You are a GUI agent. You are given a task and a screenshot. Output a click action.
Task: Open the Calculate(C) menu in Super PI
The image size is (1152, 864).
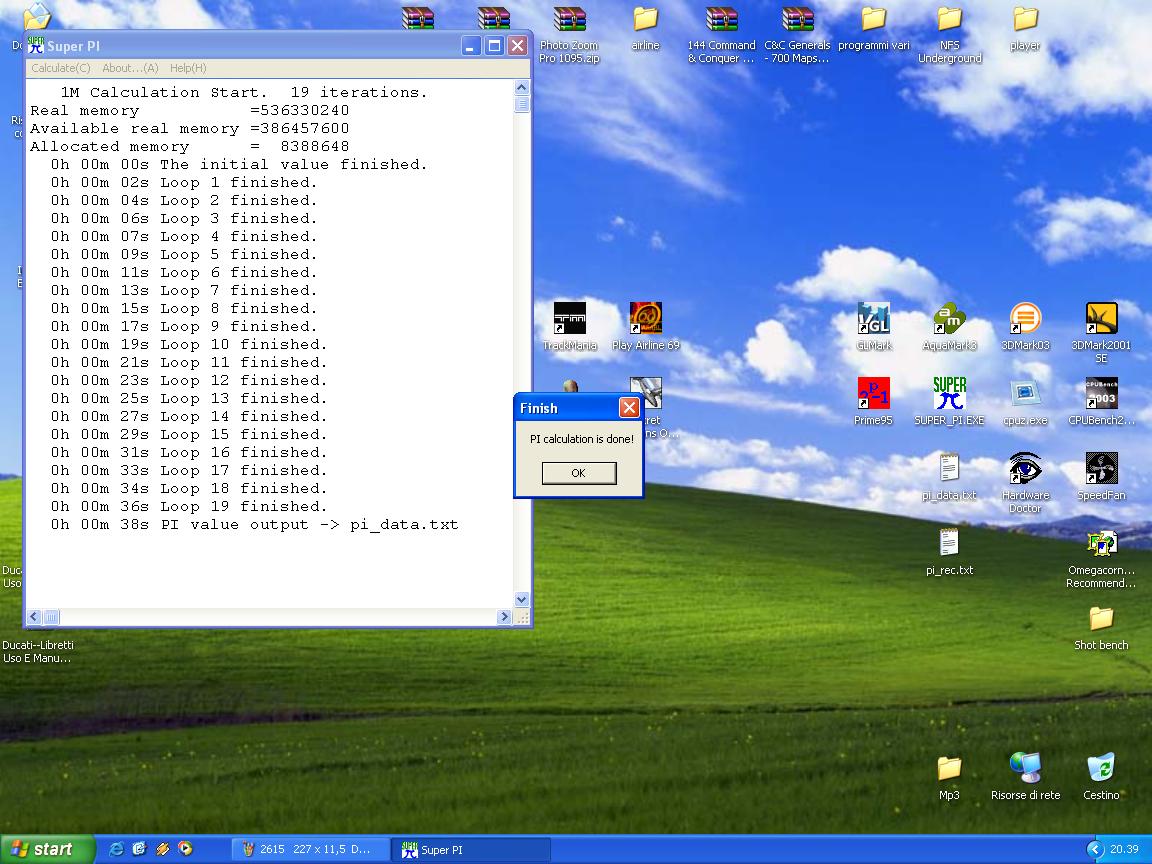click(x=61, y=68)
